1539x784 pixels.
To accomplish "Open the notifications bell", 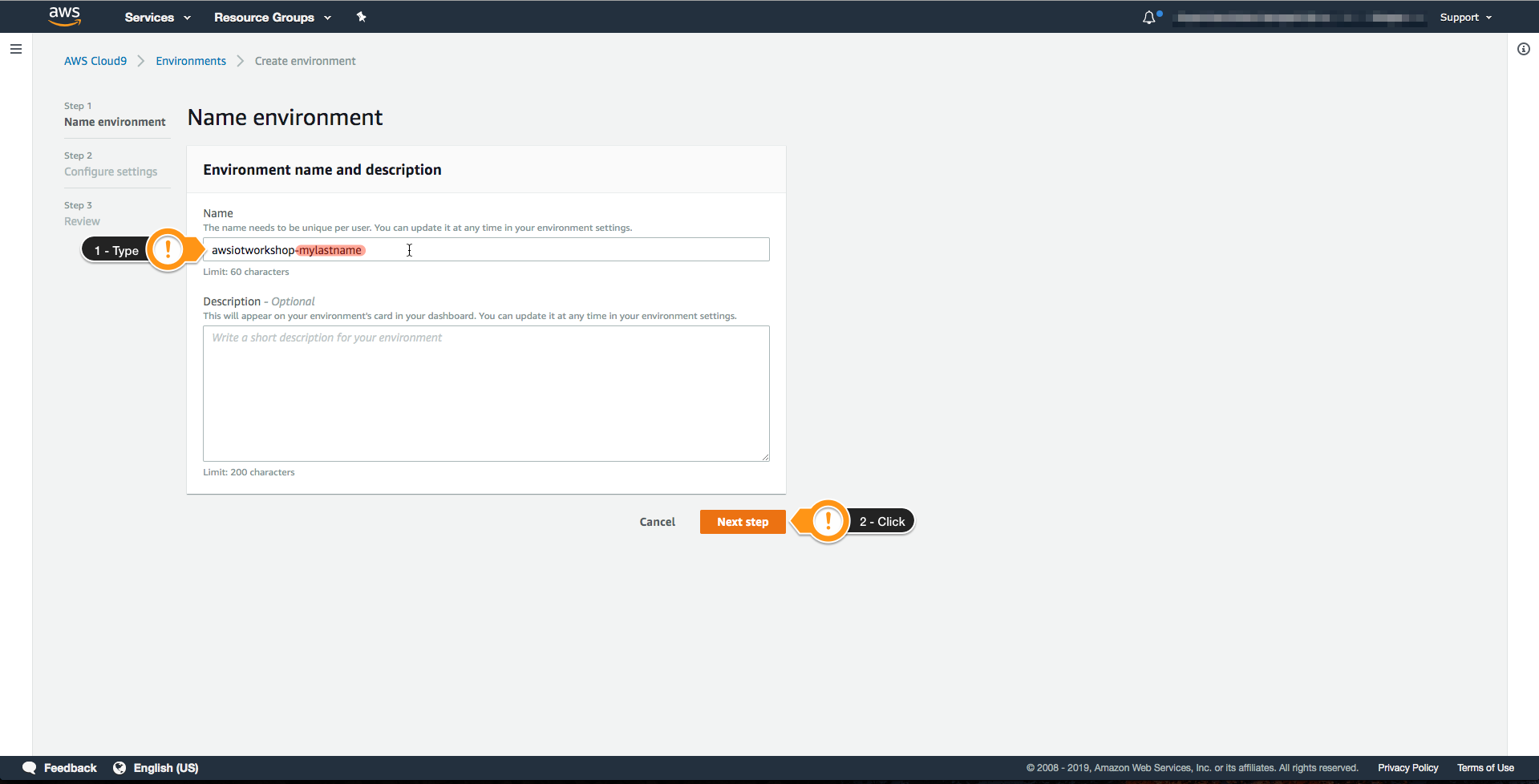I will [x=1149, y=18].
